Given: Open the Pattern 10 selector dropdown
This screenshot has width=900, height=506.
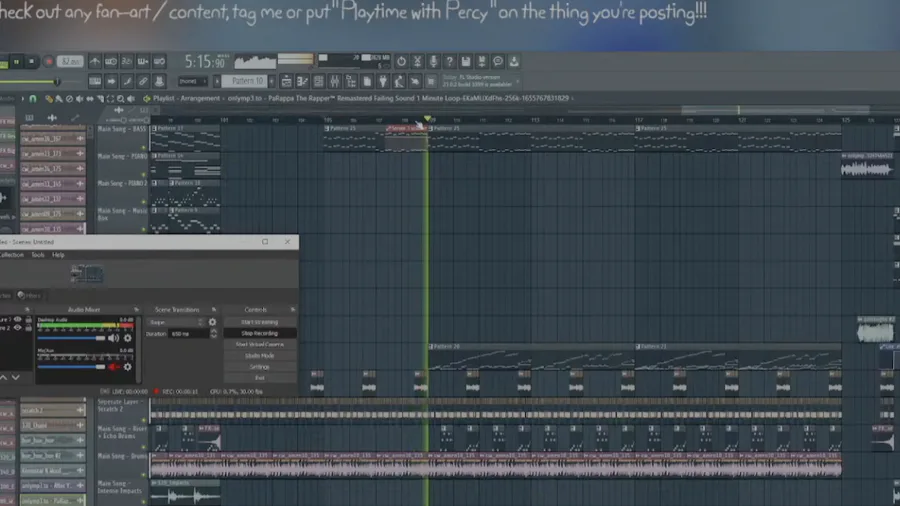Looking at the screenshot, I should click(x=247, y=81).
